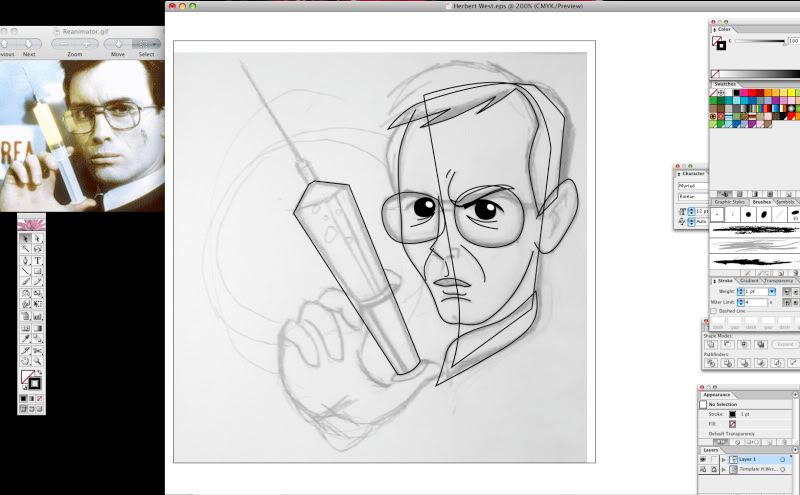The width and height of the screenshot is (800, 495).
Task: Click the K slider in Color panel
Action: [761, 41]
